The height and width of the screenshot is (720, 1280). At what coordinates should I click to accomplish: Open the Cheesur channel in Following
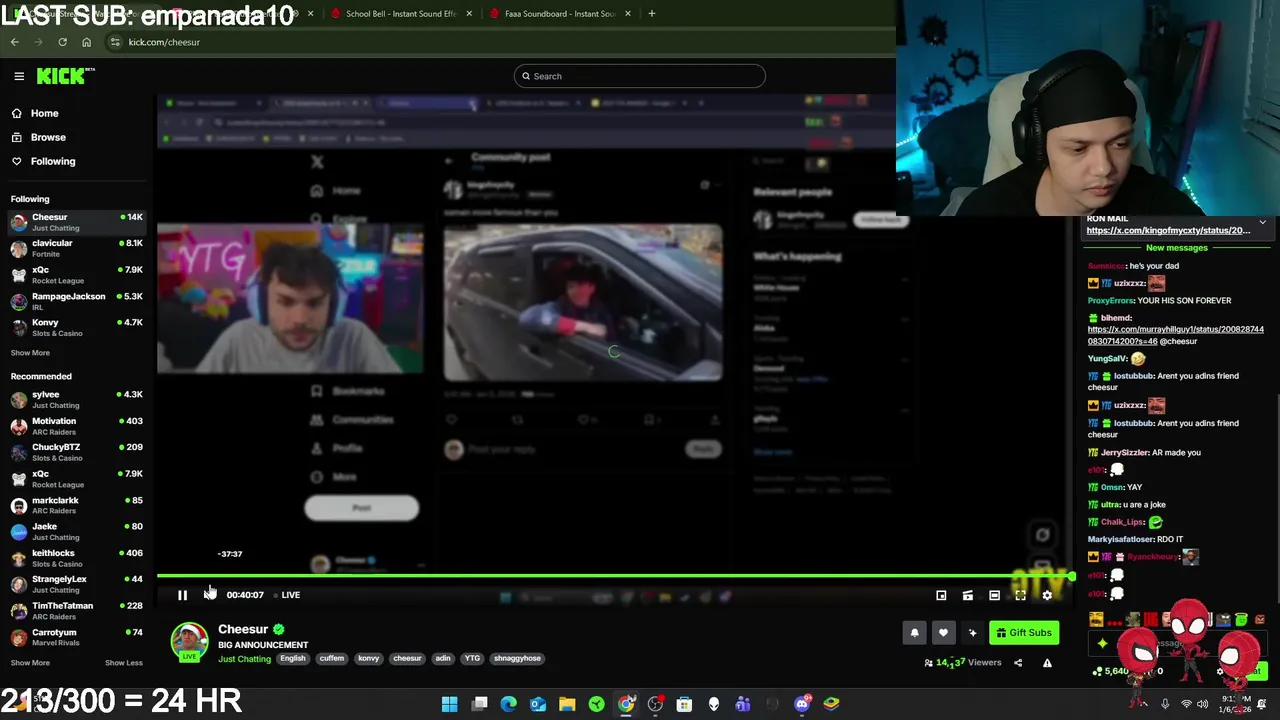click(77, 222)
